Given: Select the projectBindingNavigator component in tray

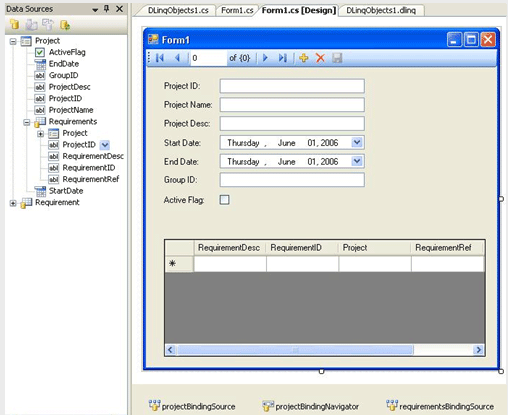Looking at the screenshot, I should coord(311,406).
